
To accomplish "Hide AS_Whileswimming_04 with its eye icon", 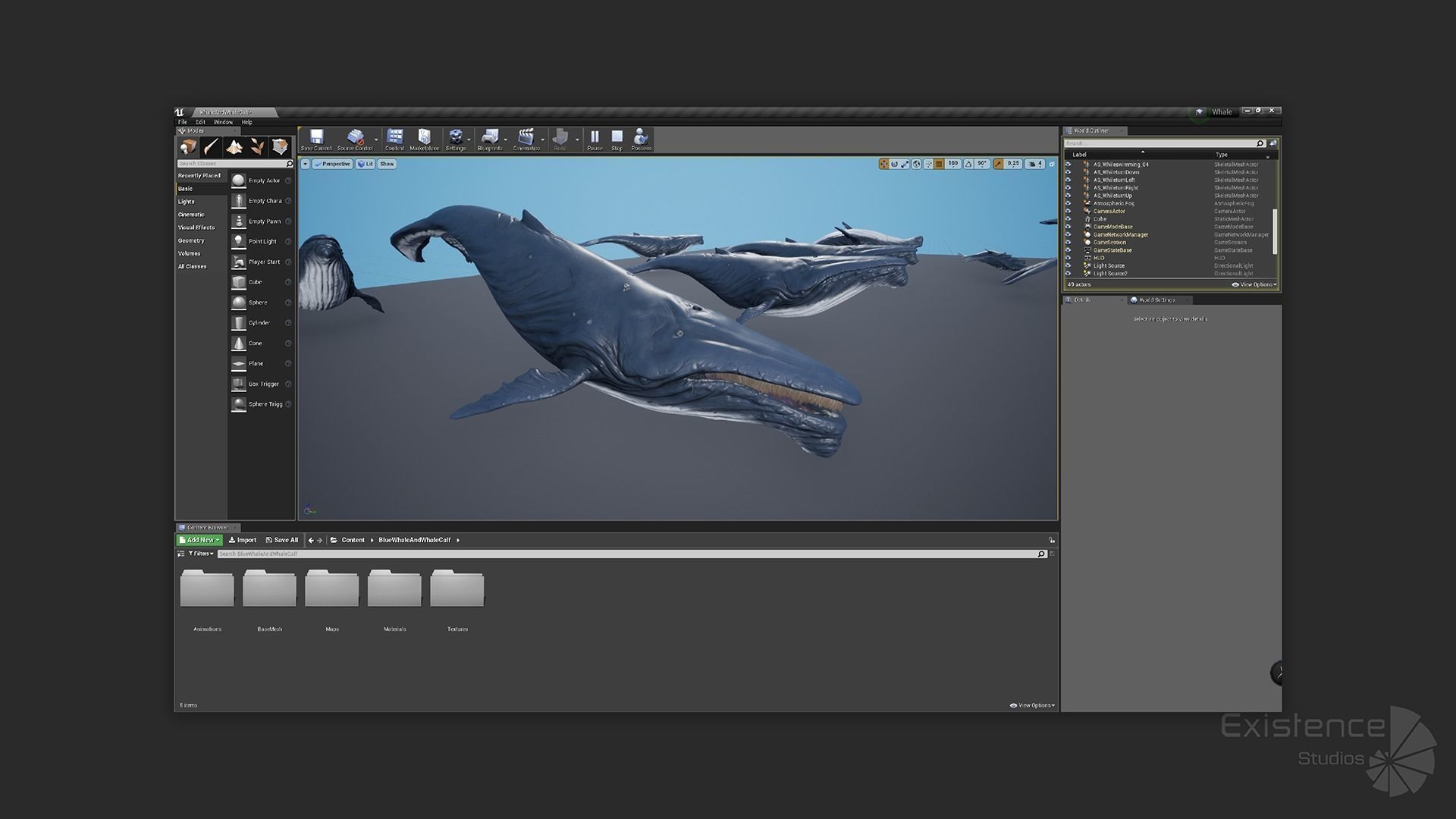I will point(1068,165).
